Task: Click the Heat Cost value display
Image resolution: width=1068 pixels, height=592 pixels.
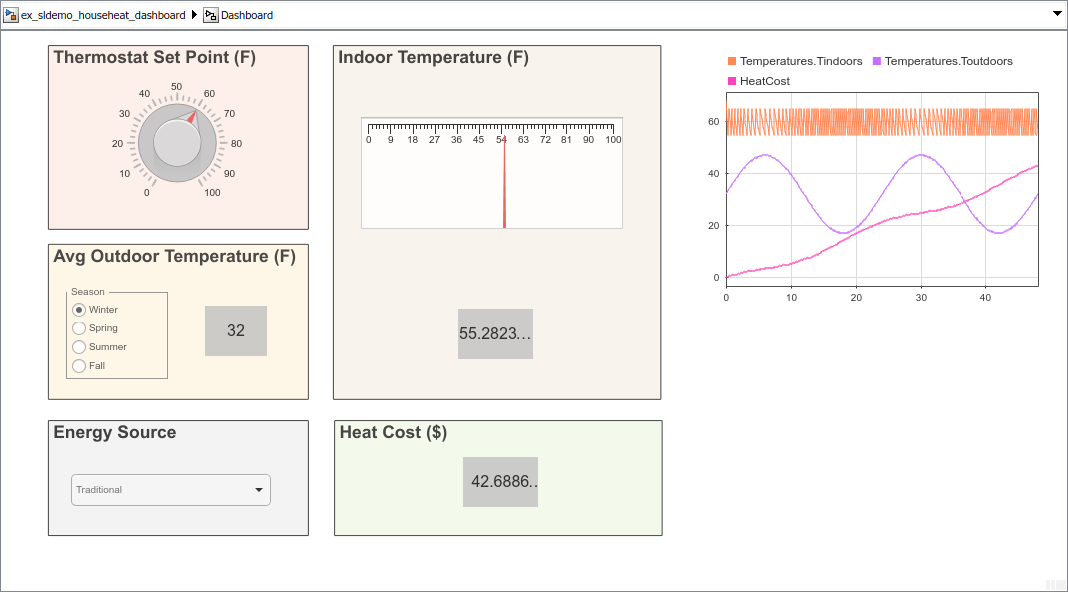Action: pyautogui.click(x=500, y=481)
